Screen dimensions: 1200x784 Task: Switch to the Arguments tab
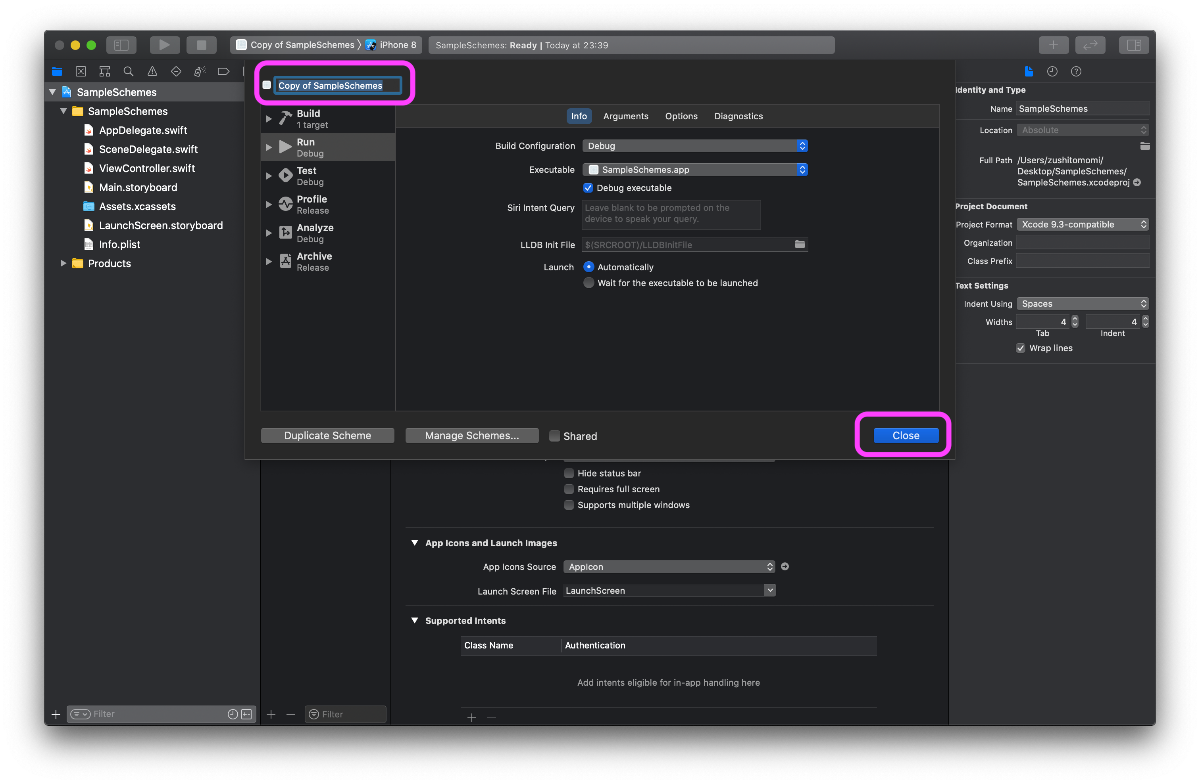pos(626,116)
